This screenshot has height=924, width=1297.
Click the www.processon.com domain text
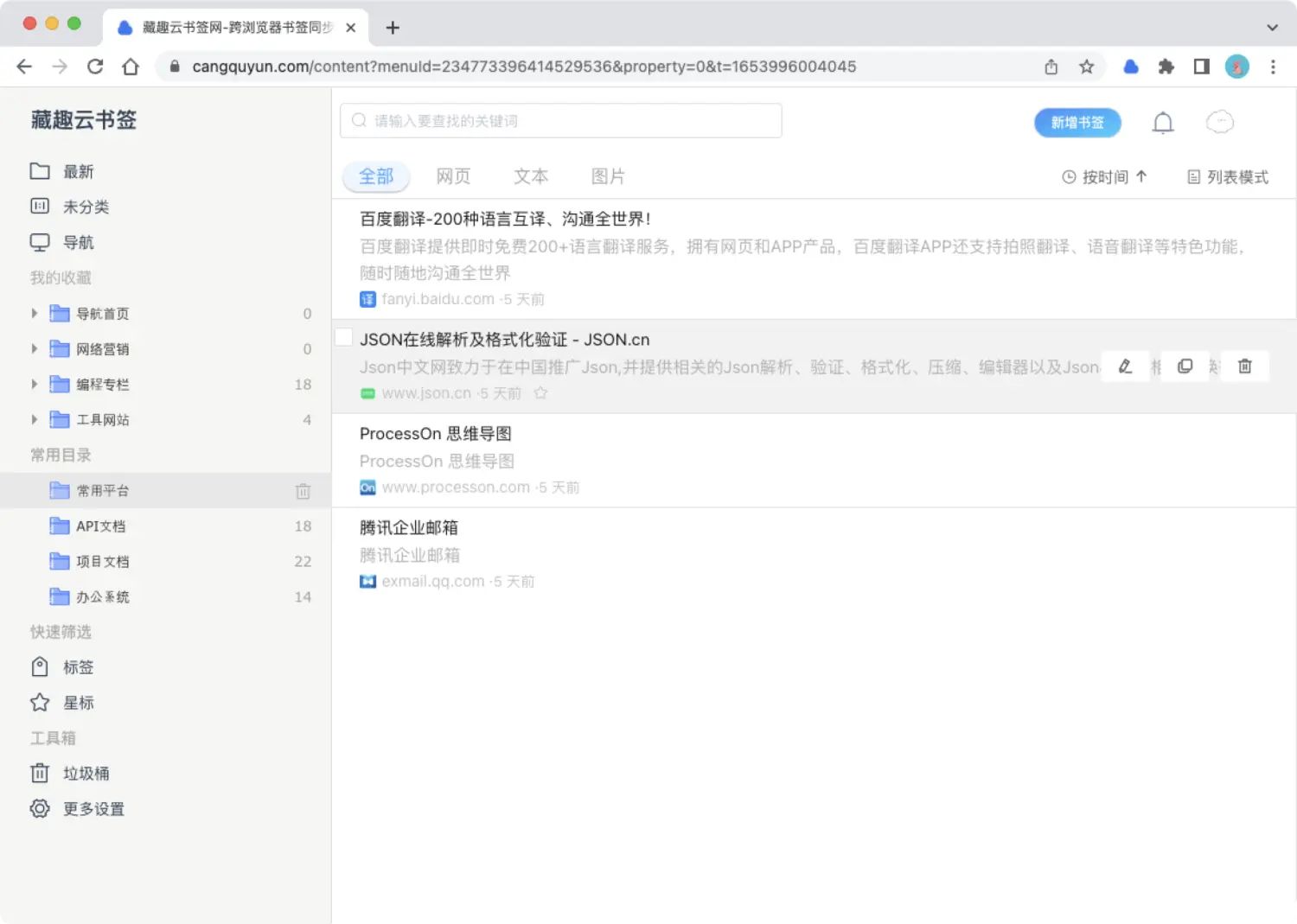pyautogui.click(x=456, y=487)
